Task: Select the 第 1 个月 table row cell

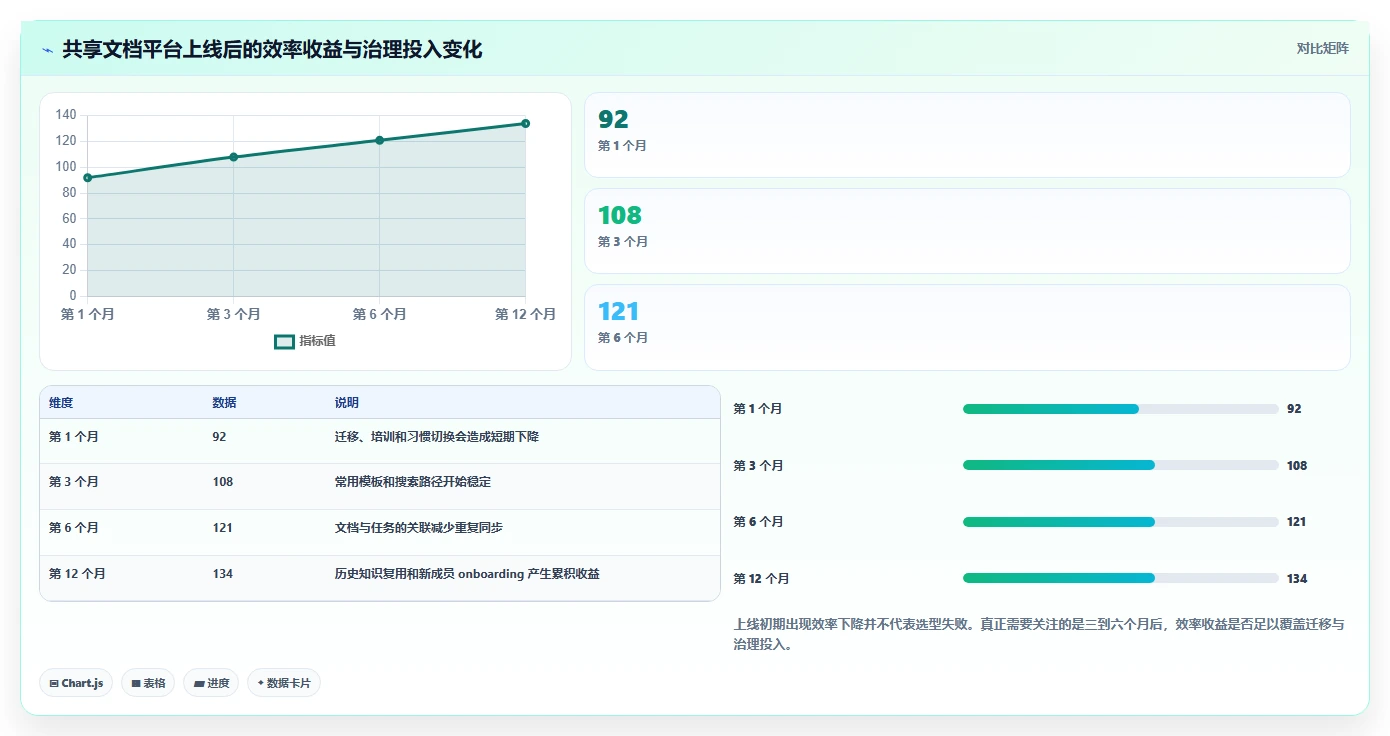Action: (74, 437)
